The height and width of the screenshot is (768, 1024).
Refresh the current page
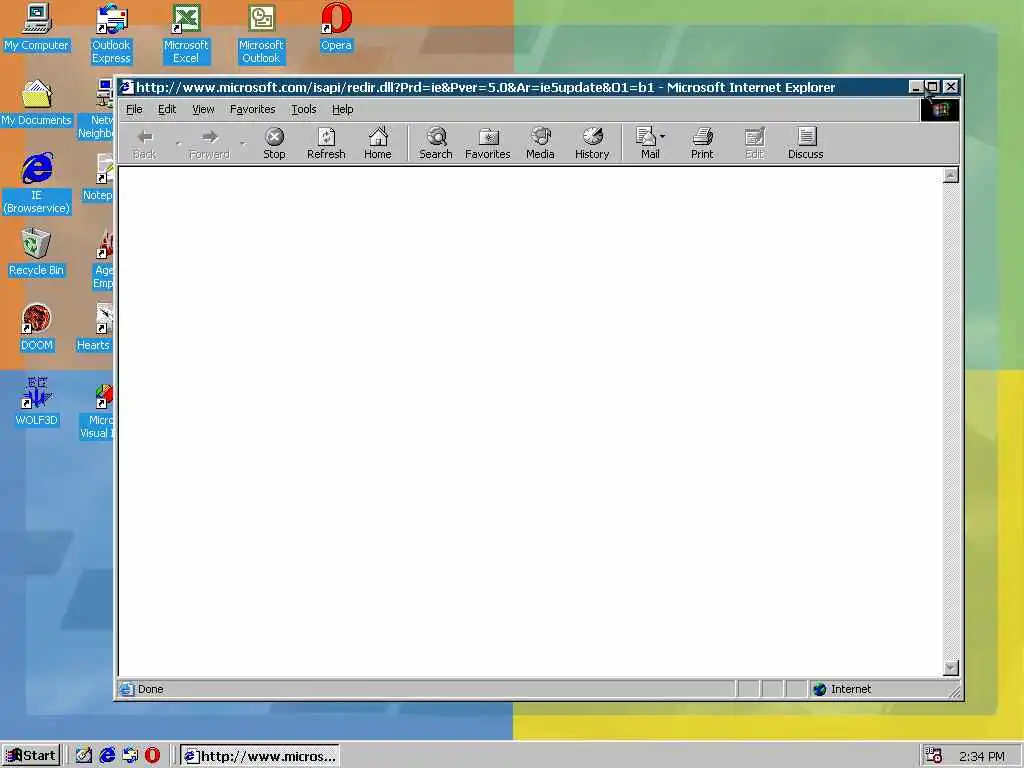click(x=326, y=143)
